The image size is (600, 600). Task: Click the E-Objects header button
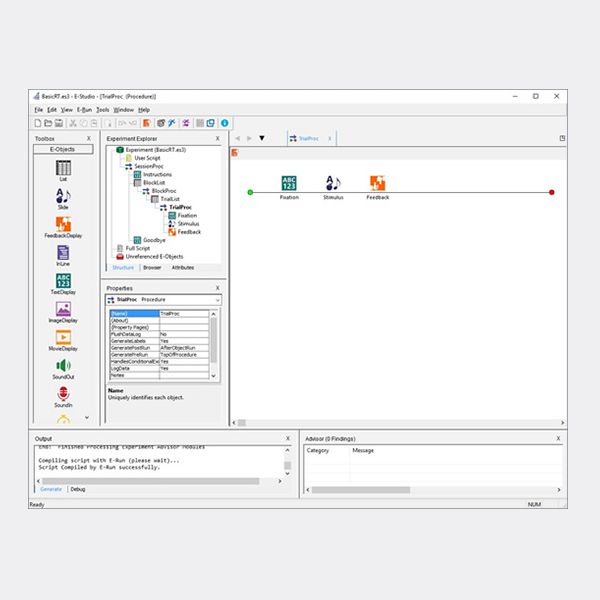click(63, 149)
